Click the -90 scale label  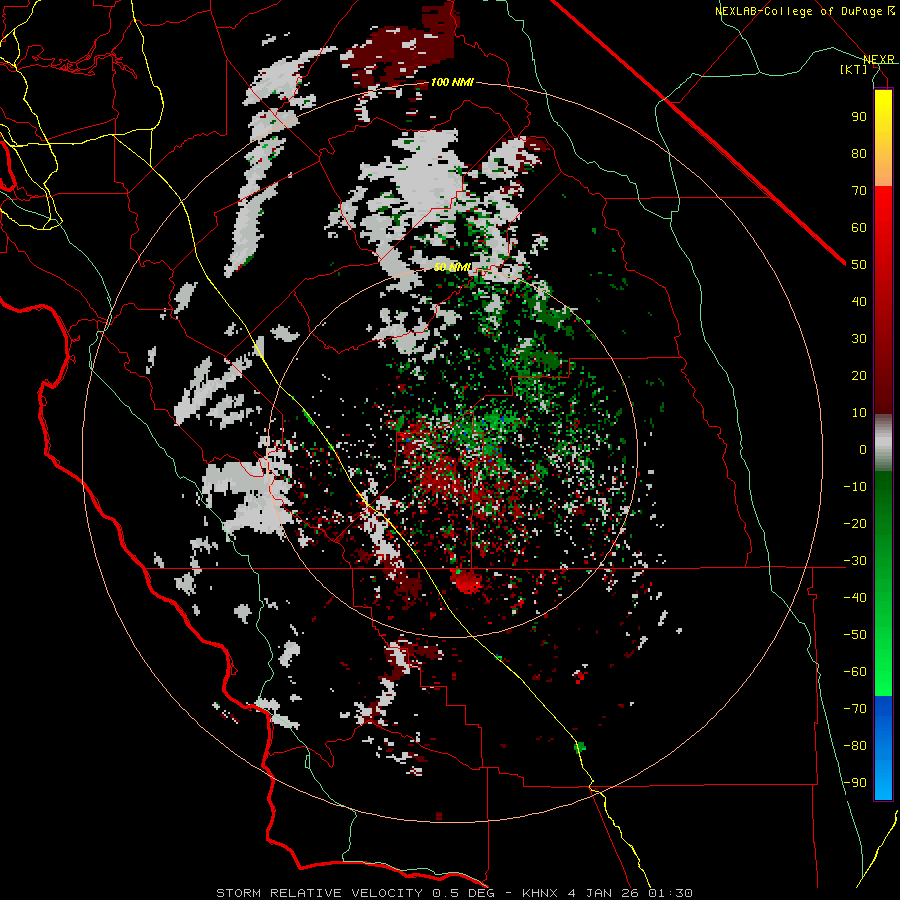855,782
